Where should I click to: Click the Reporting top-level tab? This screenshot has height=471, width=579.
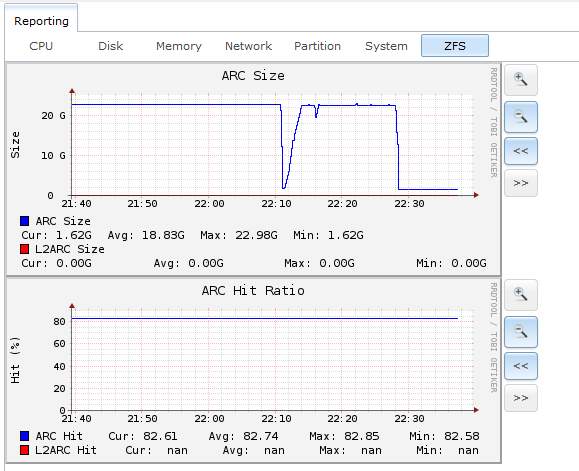tap(41, 21)
